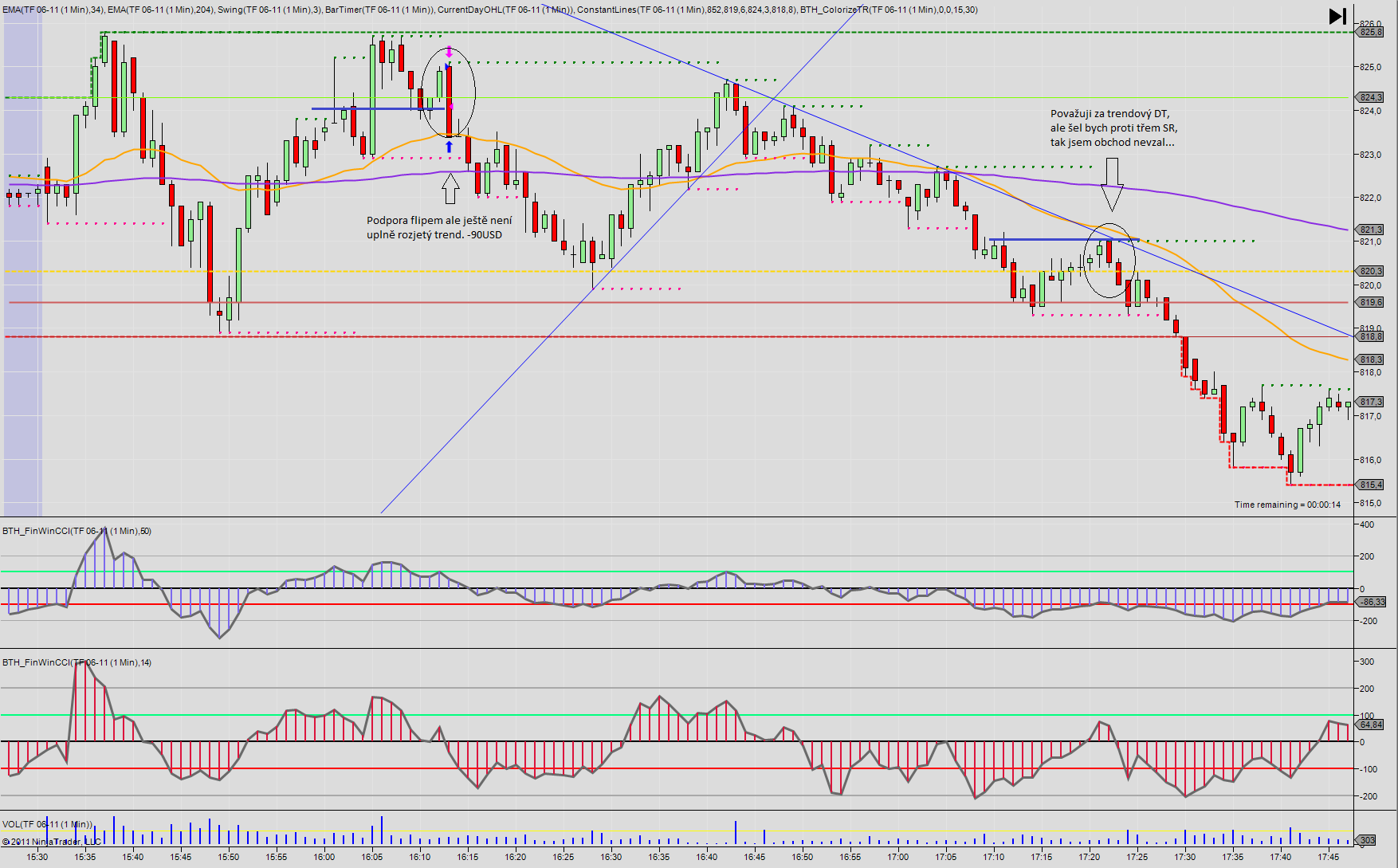Click the BTH_FinWinCCI 14 indicator panel label
This screenshot has width=1398, height=868.
click(77, 662)
